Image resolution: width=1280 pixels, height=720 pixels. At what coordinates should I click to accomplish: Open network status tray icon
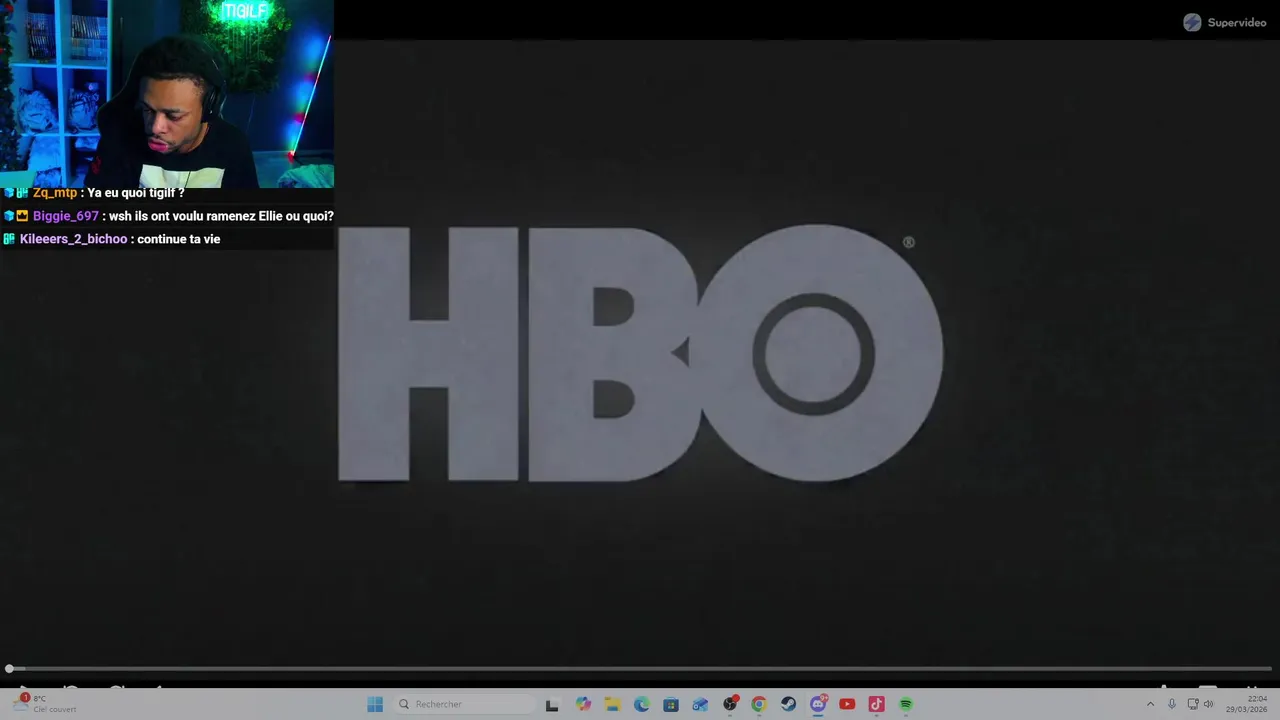point(1192,704)
